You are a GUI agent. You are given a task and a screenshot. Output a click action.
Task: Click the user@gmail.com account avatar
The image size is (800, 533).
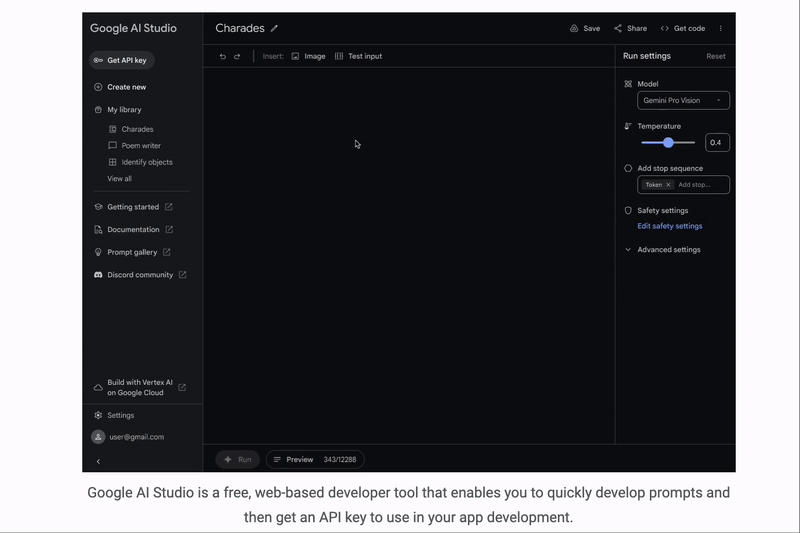coord(98,437)
